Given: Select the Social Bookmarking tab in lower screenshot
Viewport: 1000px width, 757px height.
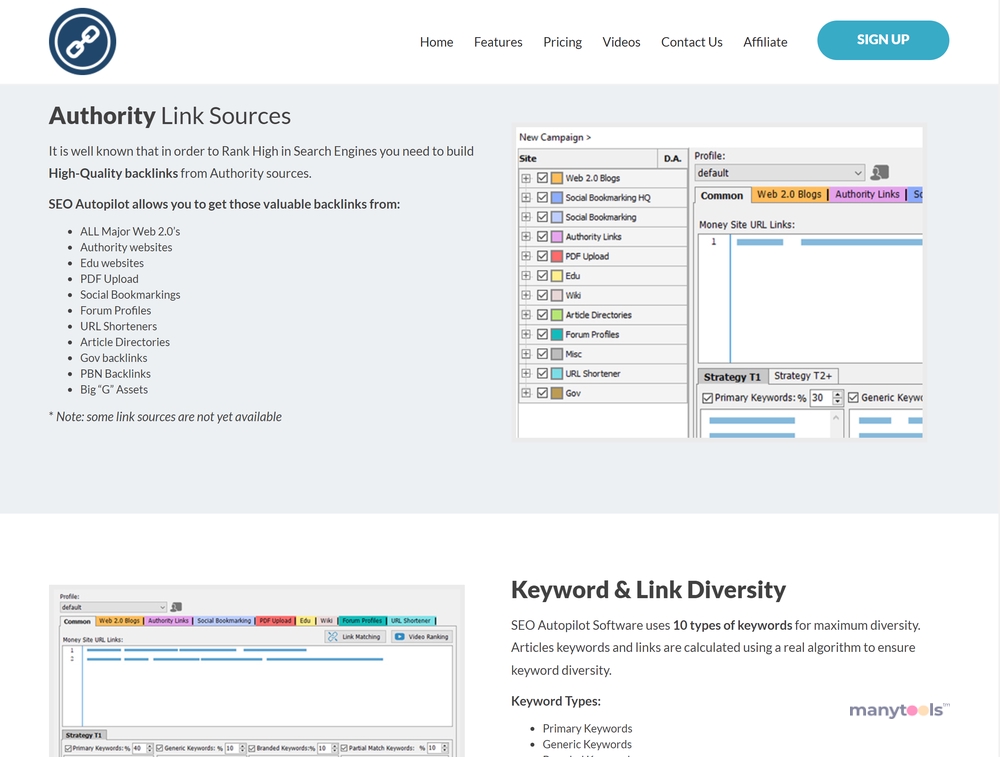Looking at the screenshot, I should 224,621.
